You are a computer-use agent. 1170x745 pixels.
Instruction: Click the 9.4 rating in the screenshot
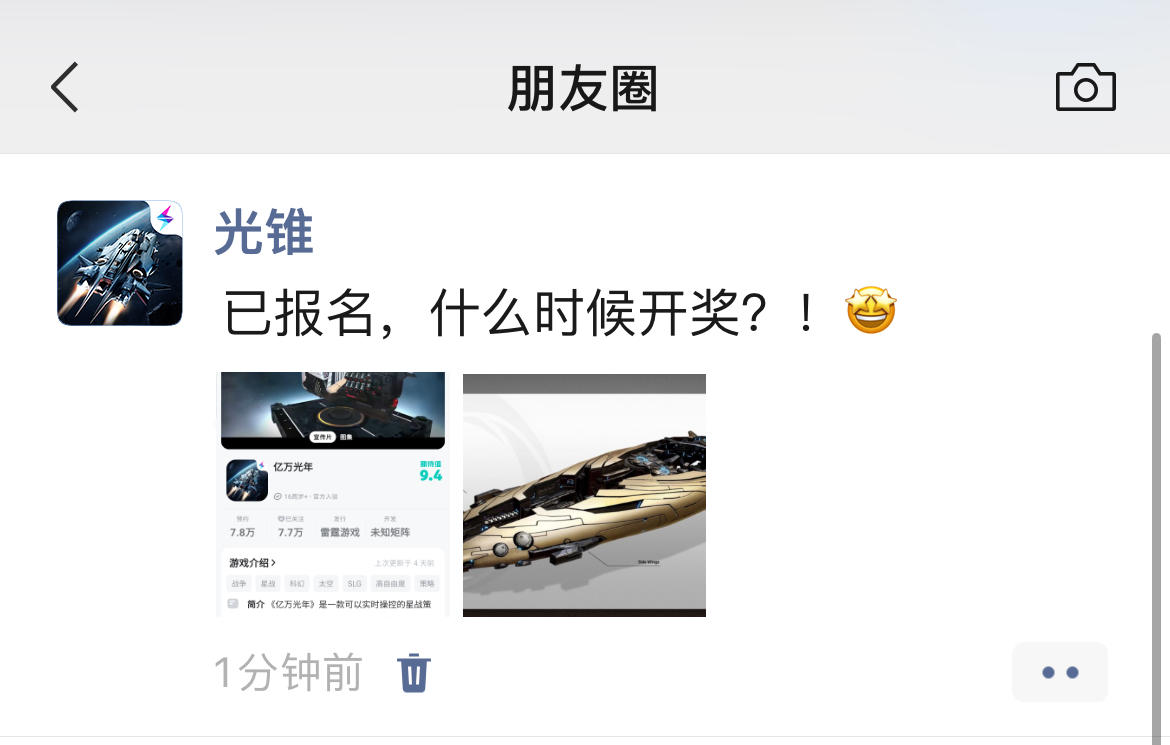pyautogui.click(x=431, y=475)
